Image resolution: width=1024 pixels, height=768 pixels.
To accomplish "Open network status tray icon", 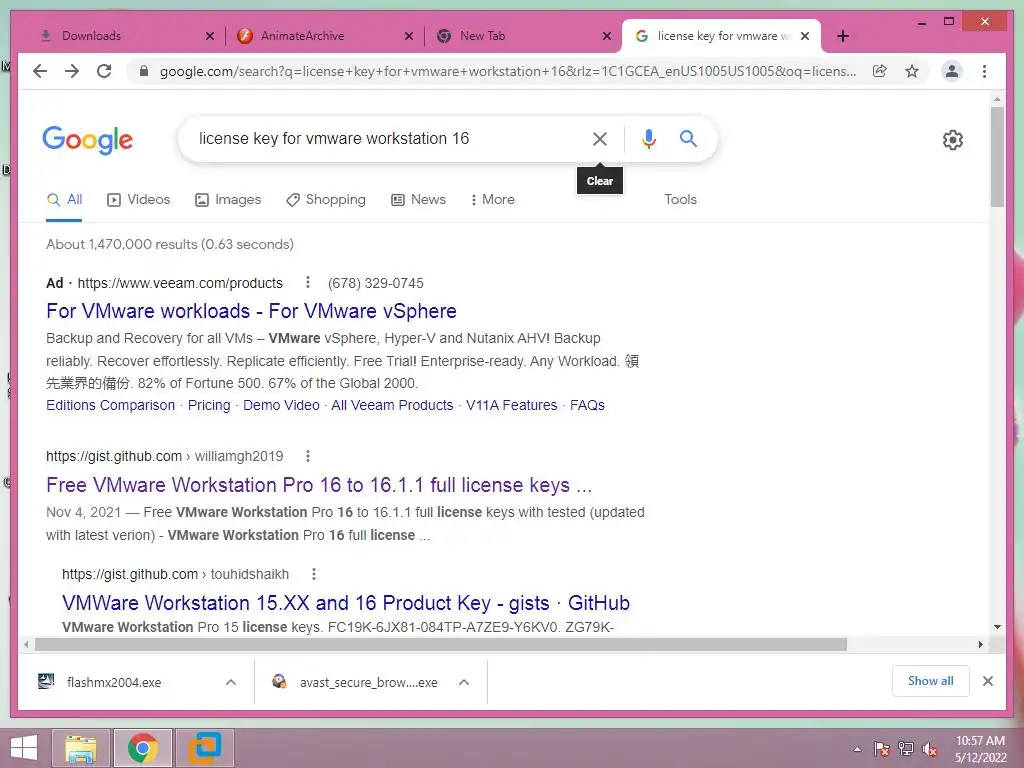I will pos(906,749).
